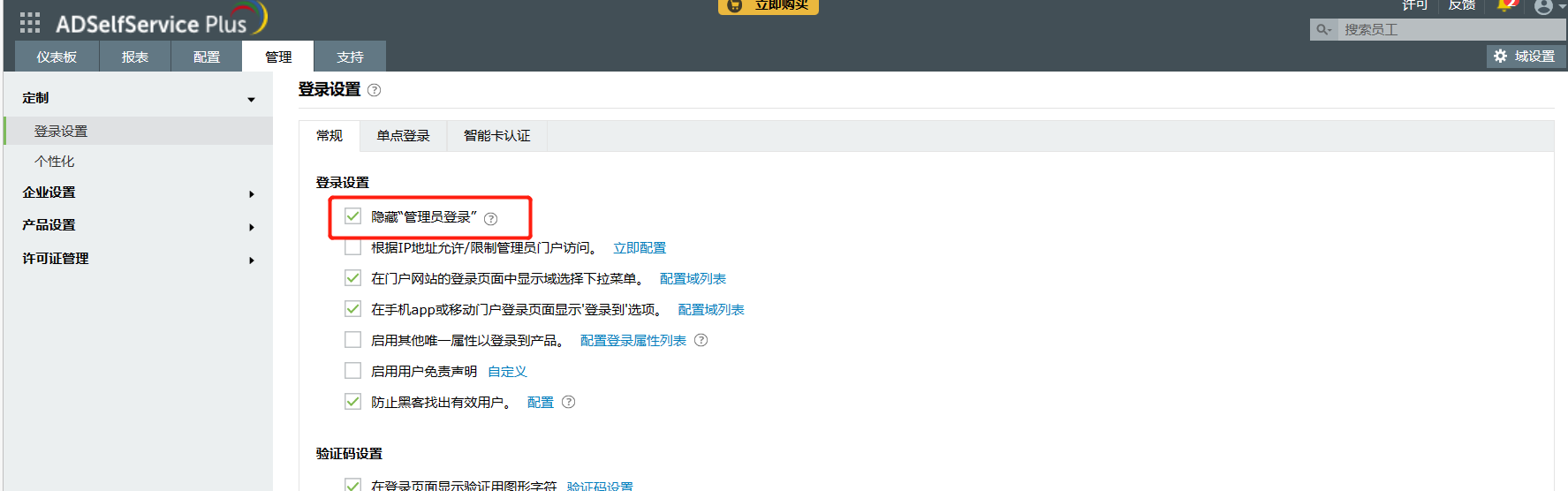Toggle the 防止黑客找出有效用户 checkbox
1568x491 pixels.
click(353, 402)
